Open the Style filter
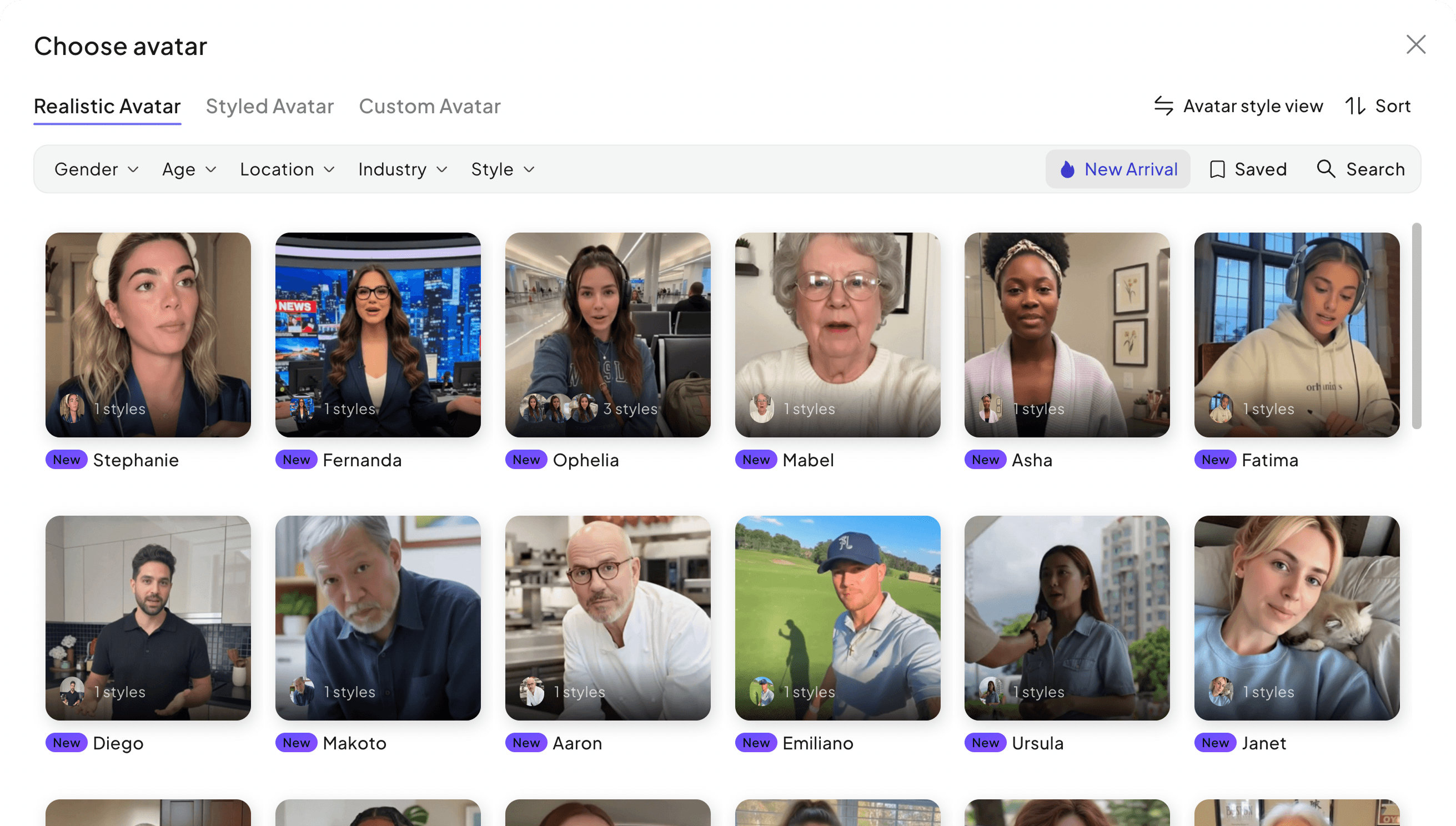Image resolution: width=1456 pixels, height=826 pixels. pyautogui.click(x=502, y=169)
